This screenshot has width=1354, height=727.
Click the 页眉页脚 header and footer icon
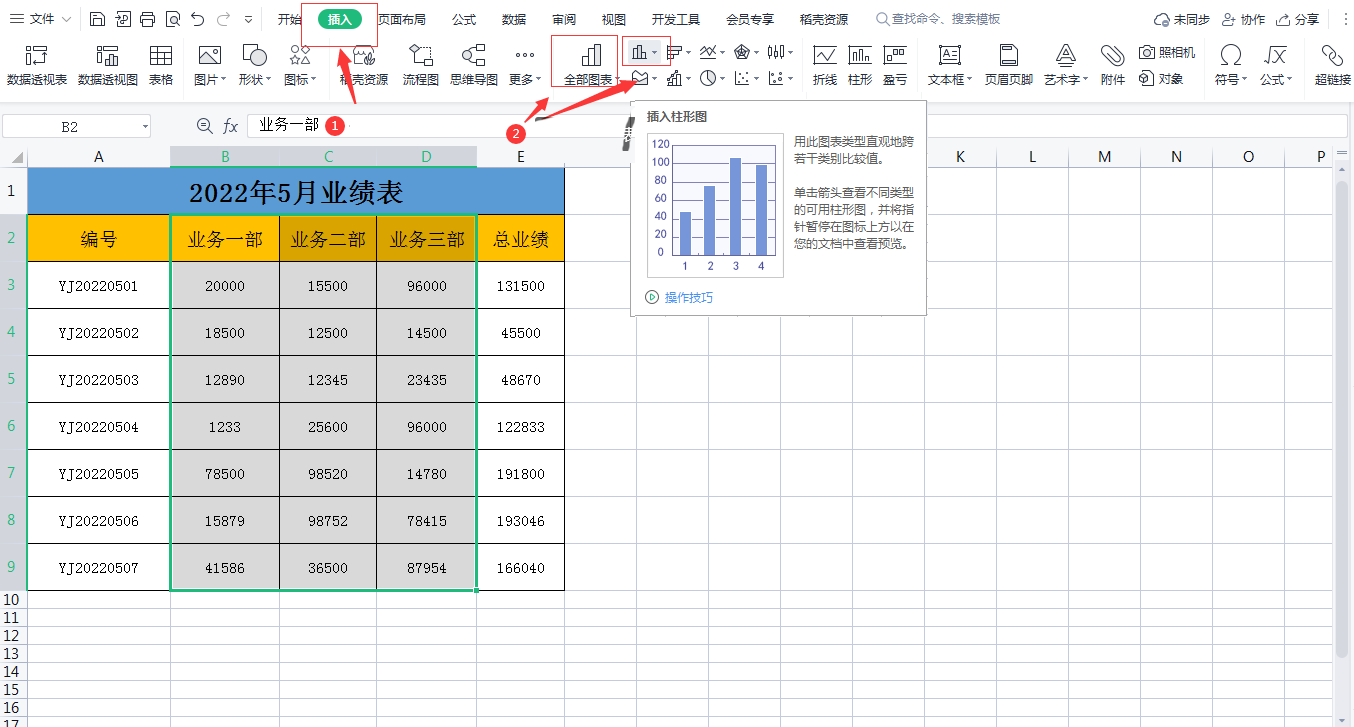(1009, 65)
